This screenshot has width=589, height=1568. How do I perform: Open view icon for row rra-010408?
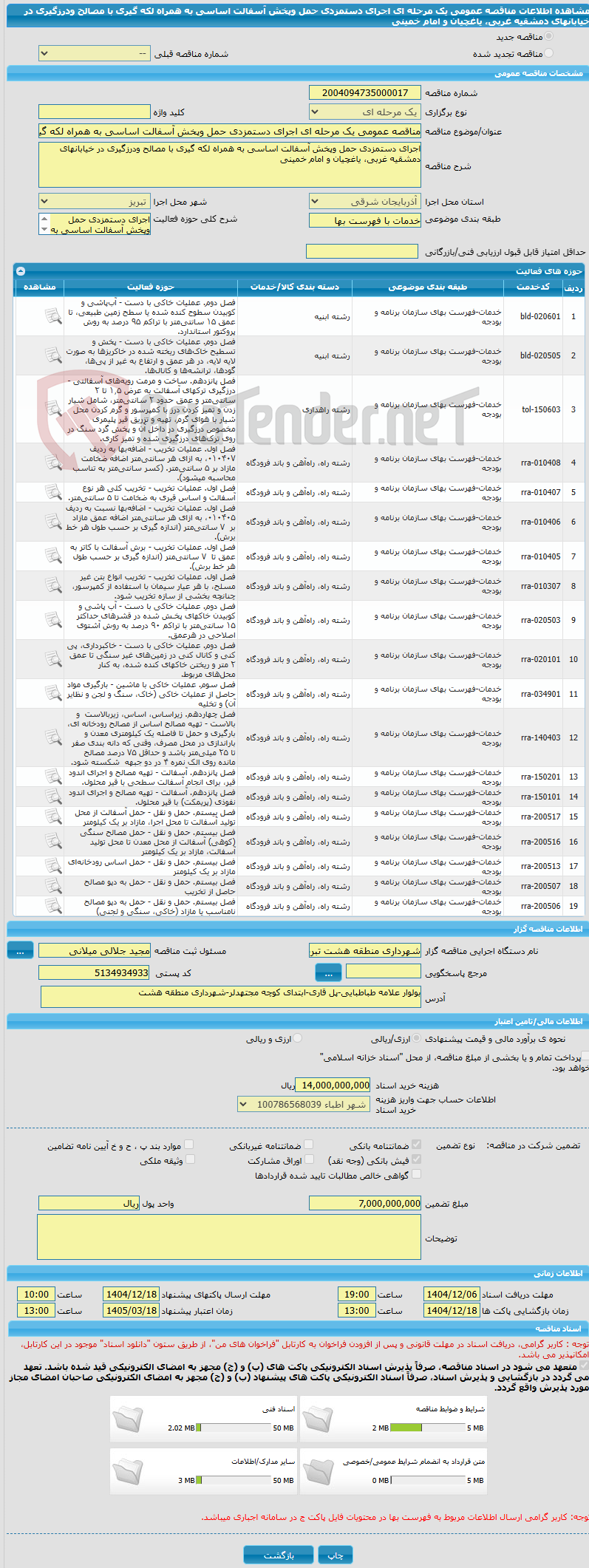tap(52, 463)
